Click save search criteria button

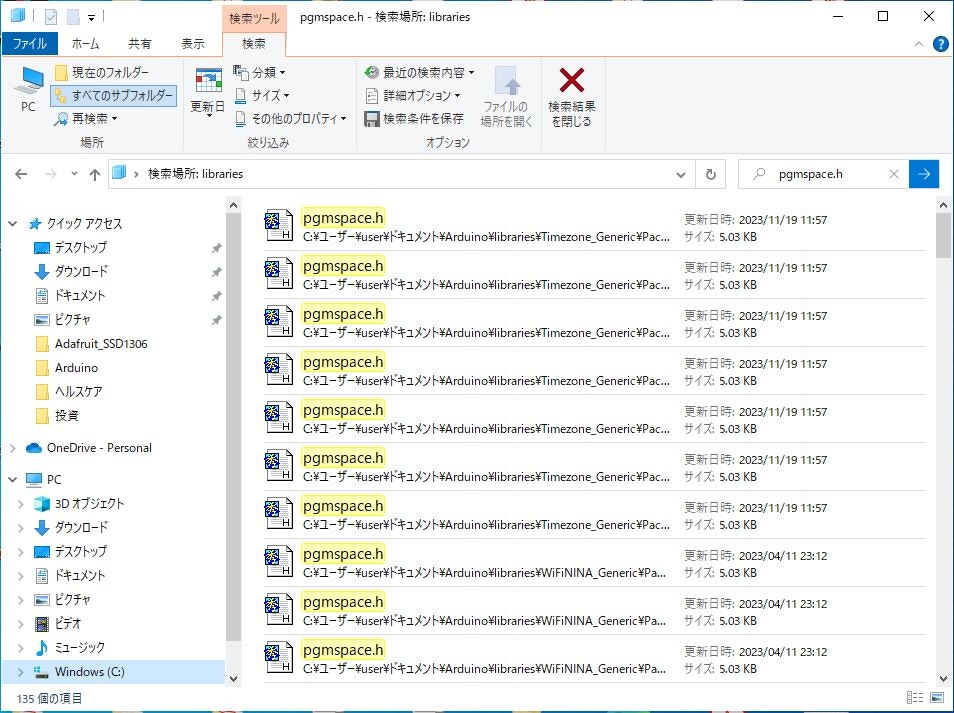[x=414, y=119]
